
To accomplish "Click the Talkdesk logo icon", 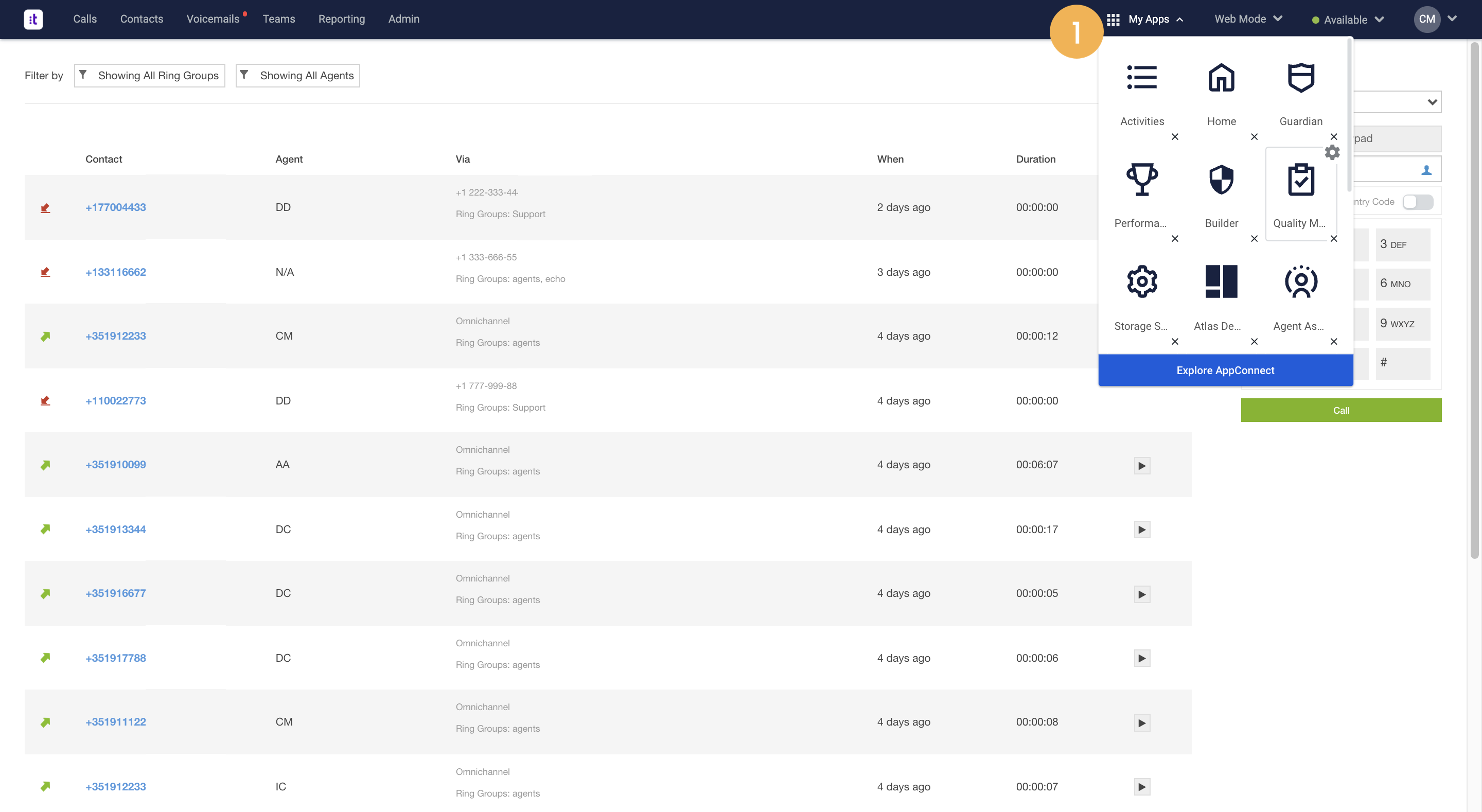I will (x=33, y=19).
